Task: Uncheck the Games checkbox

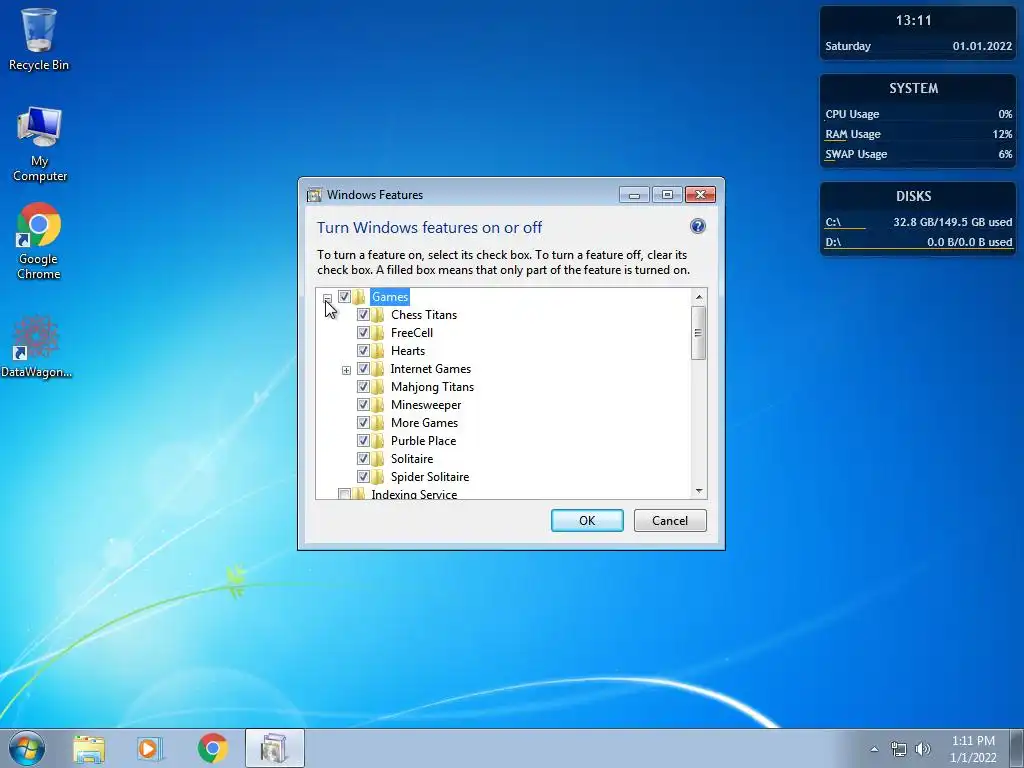Action: (344, 296)
